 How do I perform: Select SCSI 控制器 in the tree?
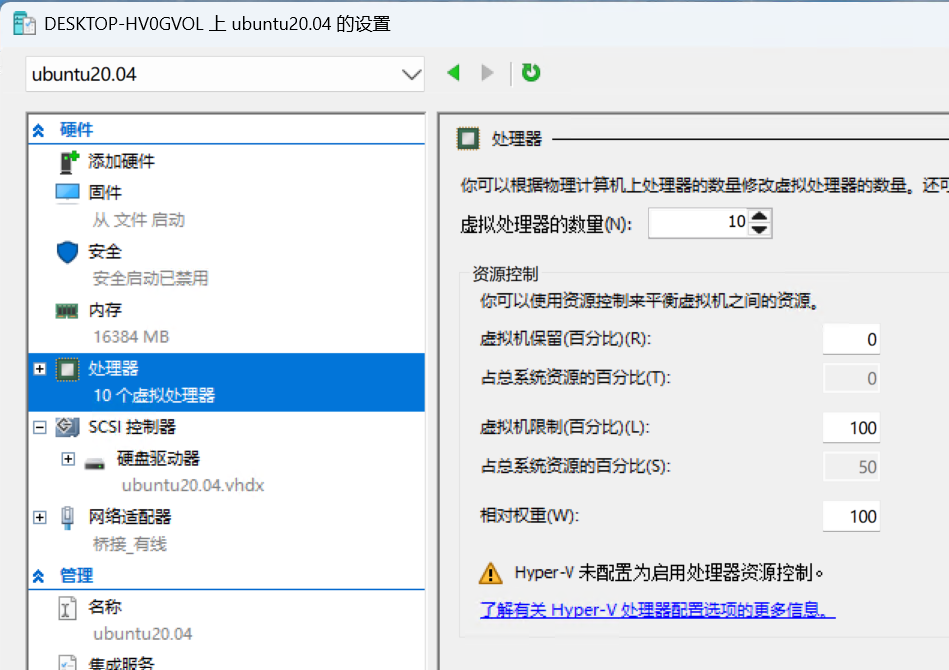(132, 427)
